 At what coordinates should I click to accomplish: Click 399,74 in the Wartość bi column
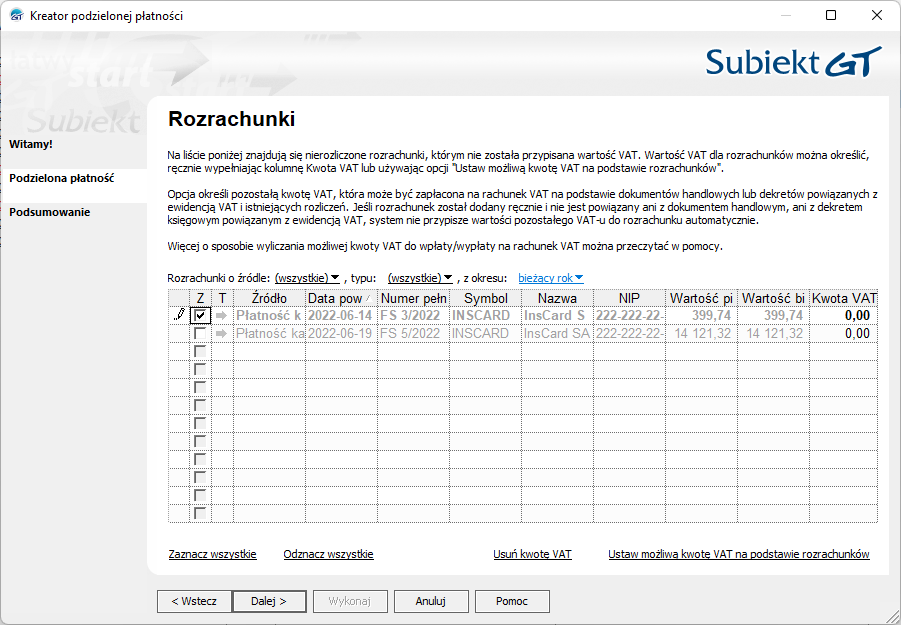pyautogui.click(x=773, y=315)
